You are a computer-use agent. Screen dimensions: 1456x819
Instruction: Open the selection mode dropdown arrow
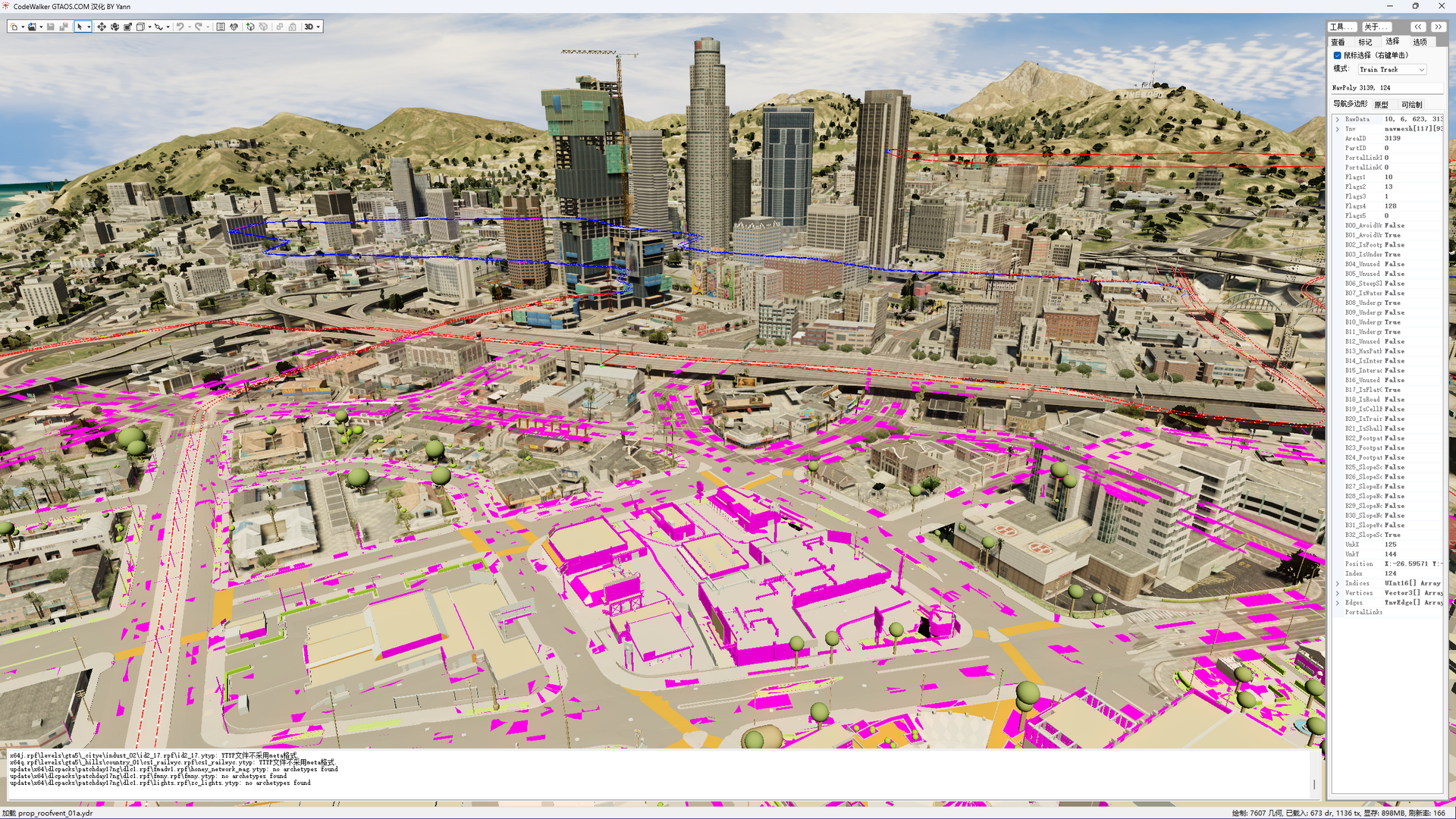click(89, 27)
